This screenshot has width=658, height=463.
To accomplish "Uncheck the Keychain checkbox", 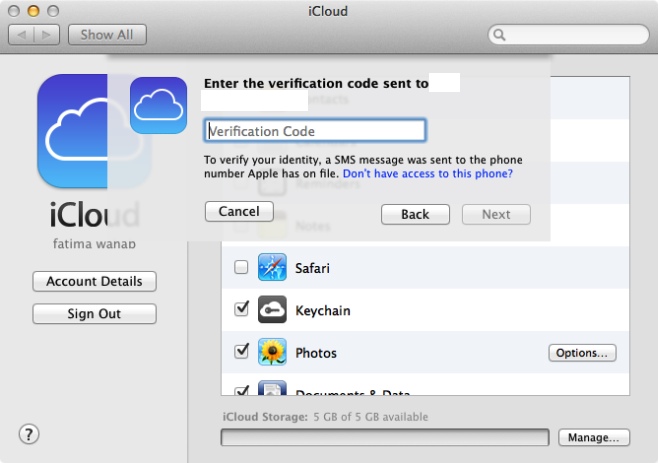I will click(241, 309).
